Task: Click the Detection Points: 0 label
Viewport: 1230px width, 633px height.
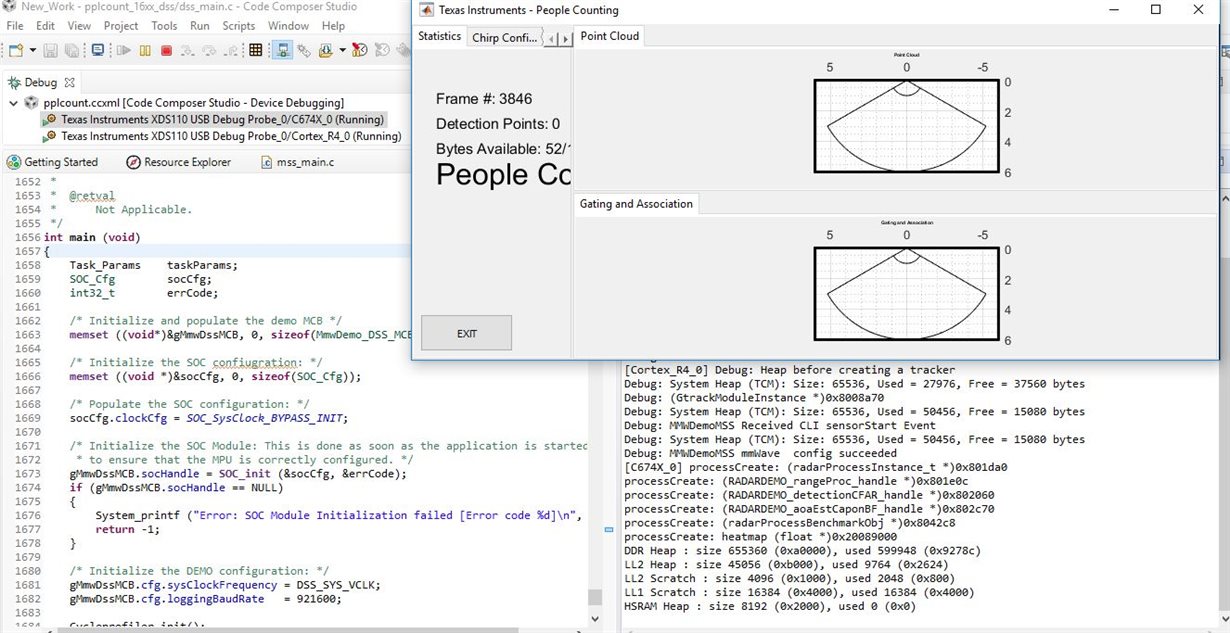Action: pos(498,124)
